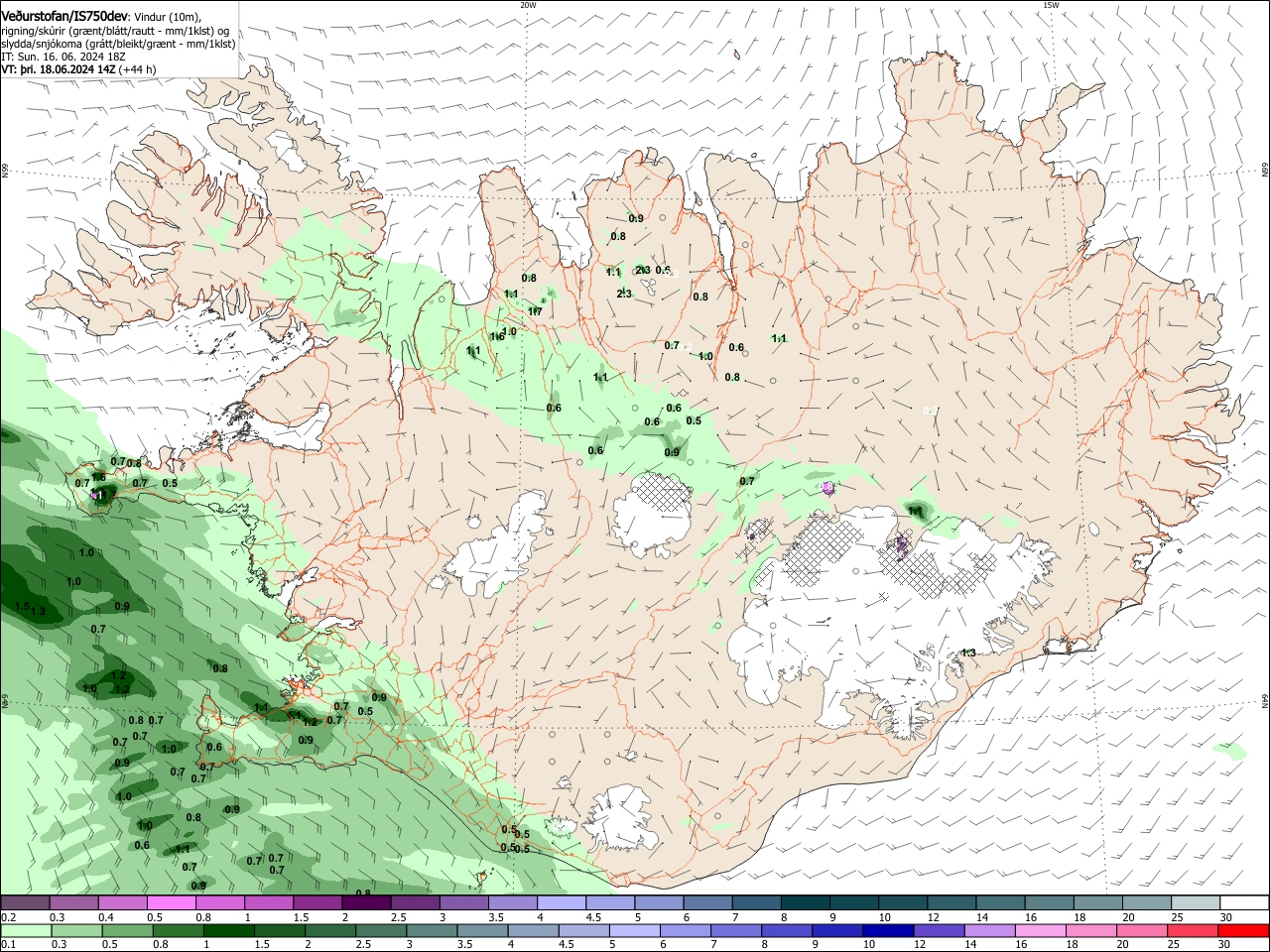Select the light grey 25 swatch in the upper legend row
This screenshot has width=1270, height=952.
(1196, 903)
